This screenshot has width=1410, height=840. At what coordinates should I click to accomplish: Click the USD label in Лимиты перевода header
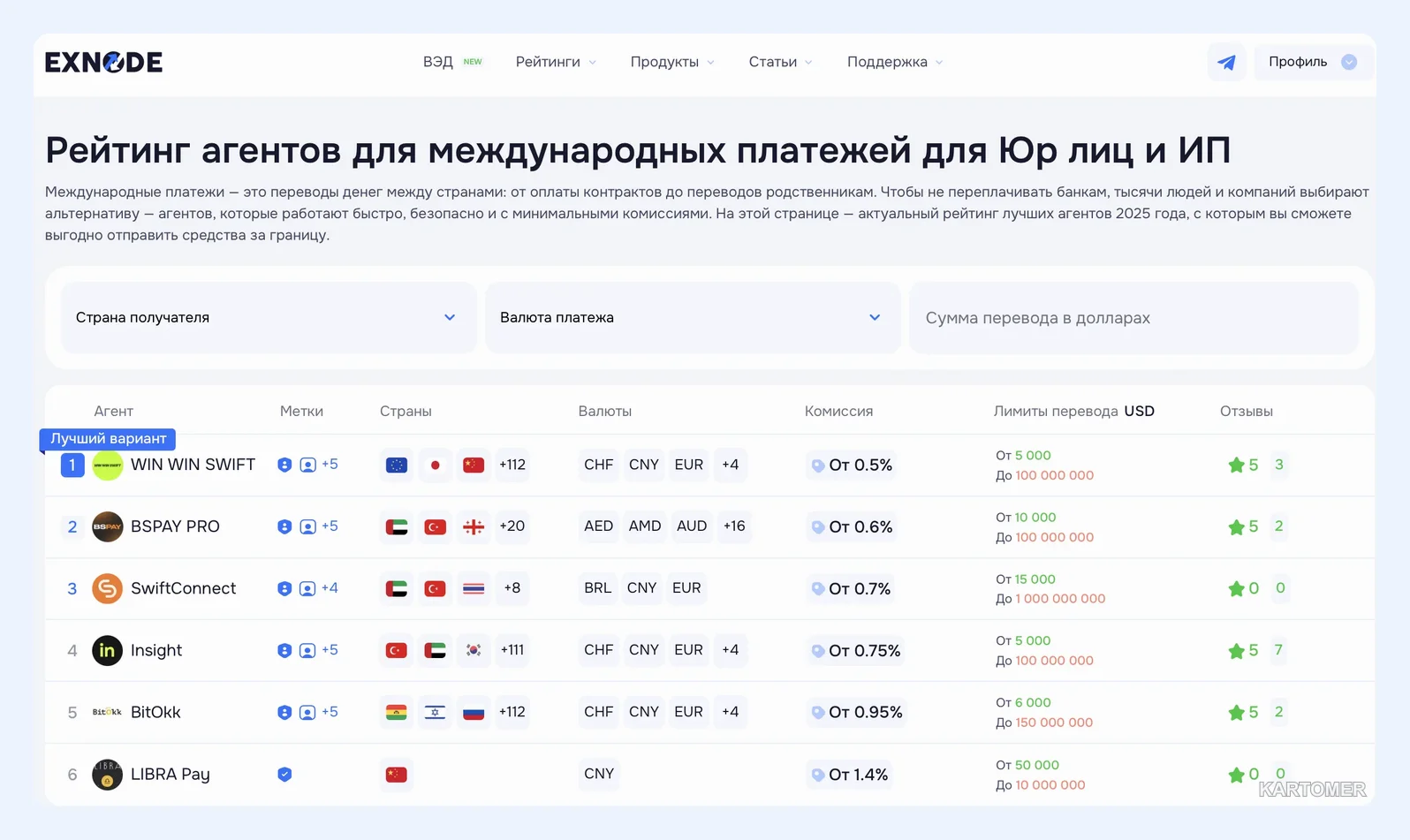(x=1139, y=412)
